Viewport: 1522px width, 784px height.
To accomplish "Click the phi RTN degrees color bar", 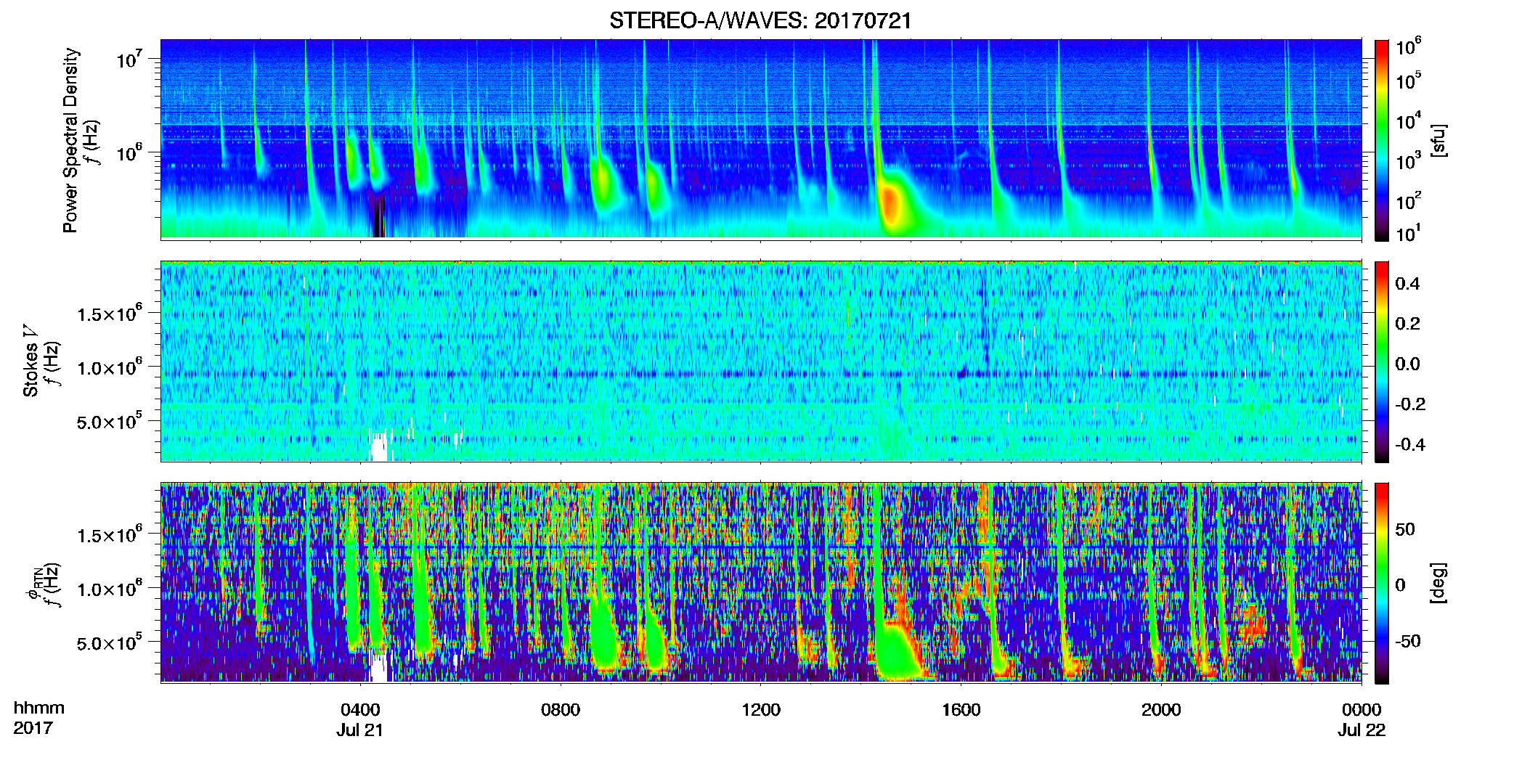I will [x=1381, y=583].
